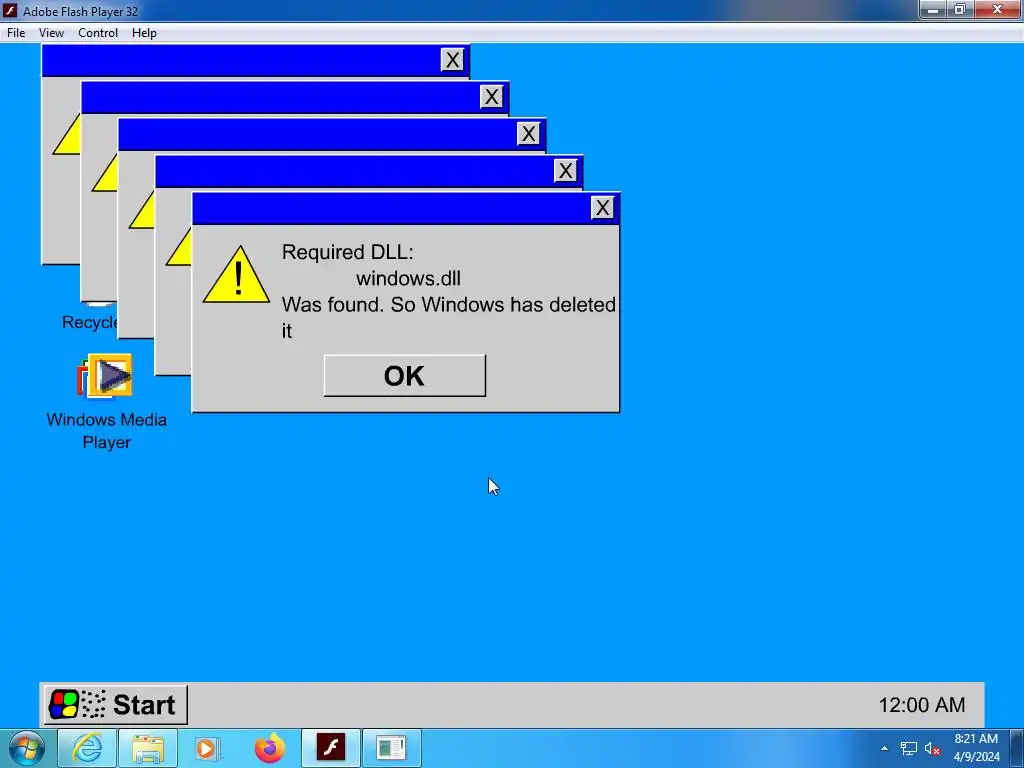Open the File menu
The image size is (1024, 768).
pyautogui.click(x=16, y=33)
